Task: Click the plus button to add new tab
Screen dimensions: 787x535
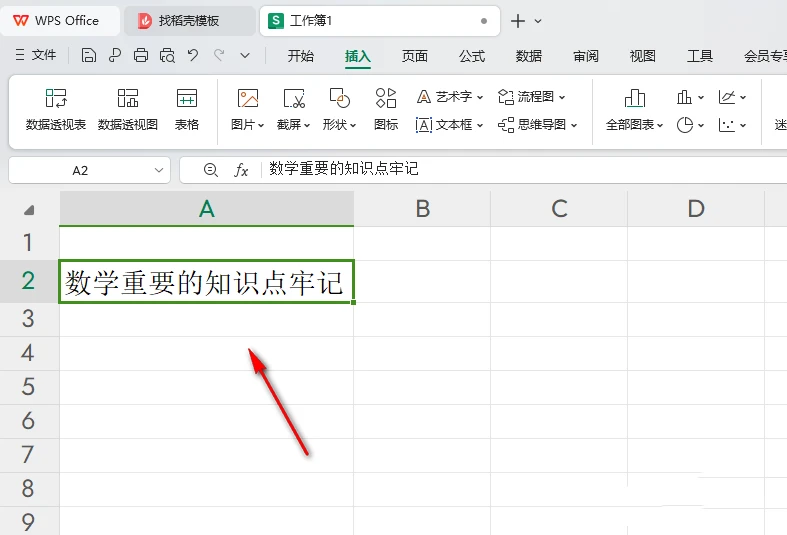Action: [517, 21]
